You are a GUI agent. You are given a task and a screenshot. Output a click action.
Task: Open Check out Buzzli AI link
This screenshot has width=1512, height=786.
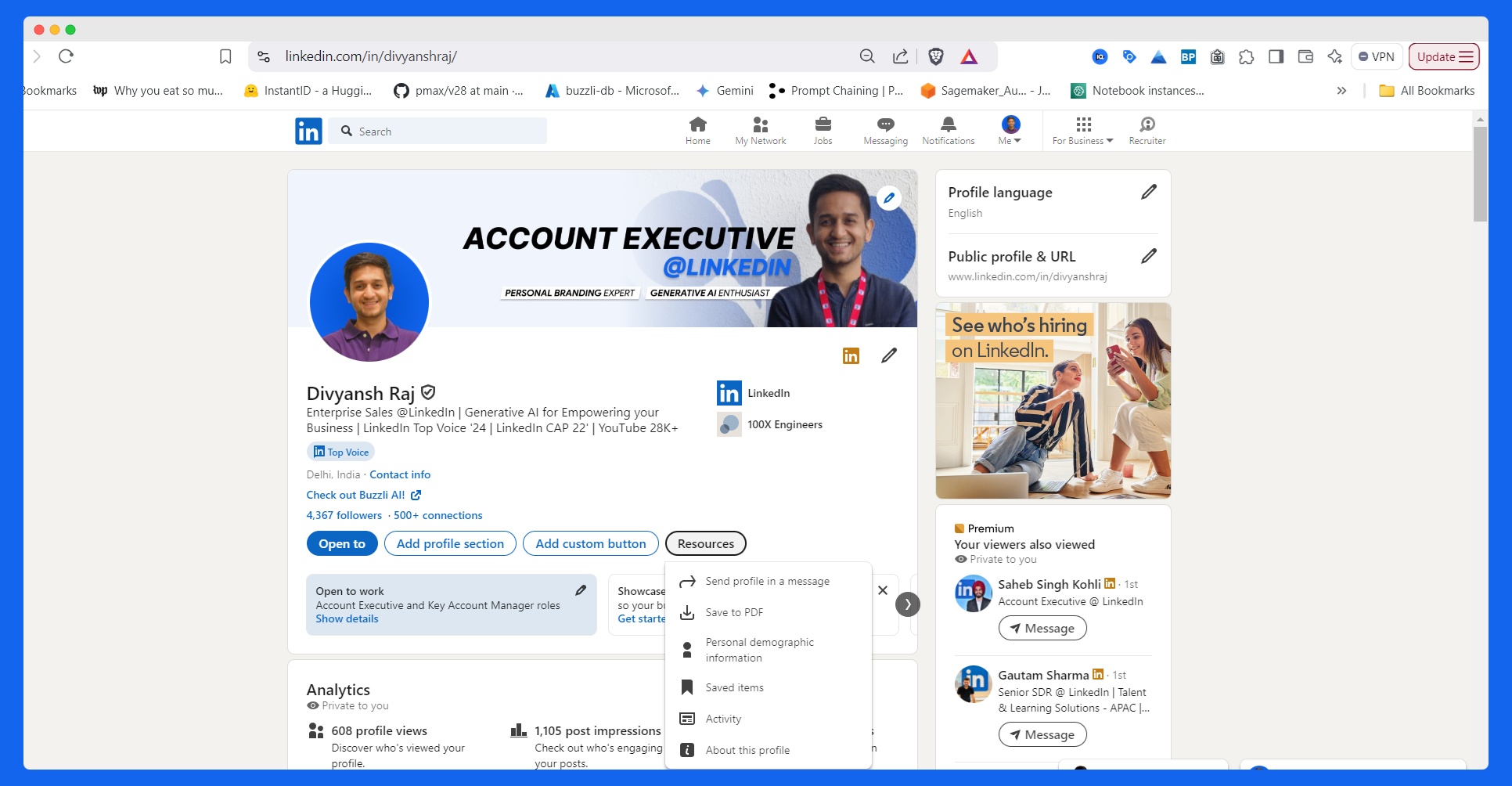364,495
